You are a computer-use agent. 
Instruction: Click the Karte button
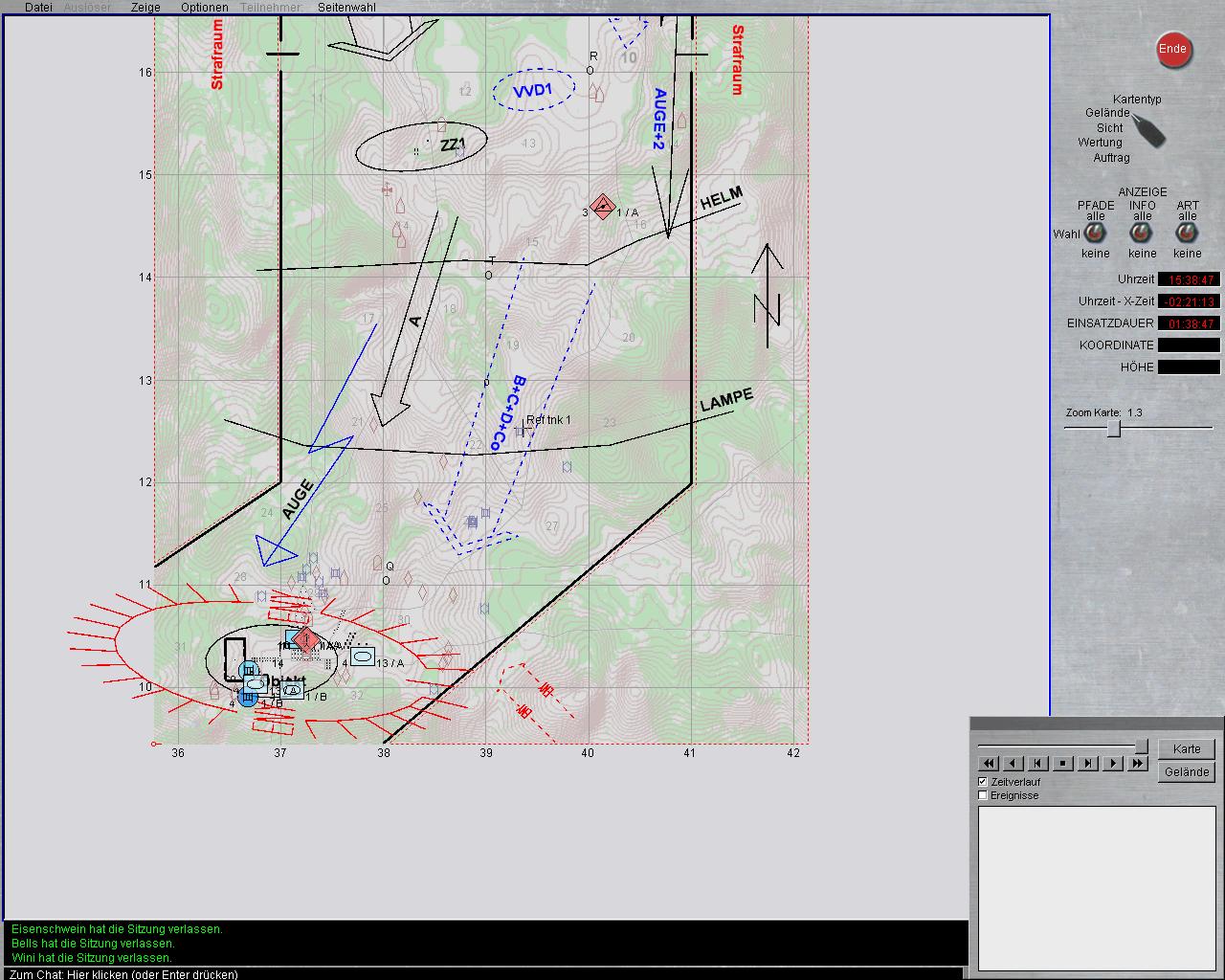(x=1187, y=749)
